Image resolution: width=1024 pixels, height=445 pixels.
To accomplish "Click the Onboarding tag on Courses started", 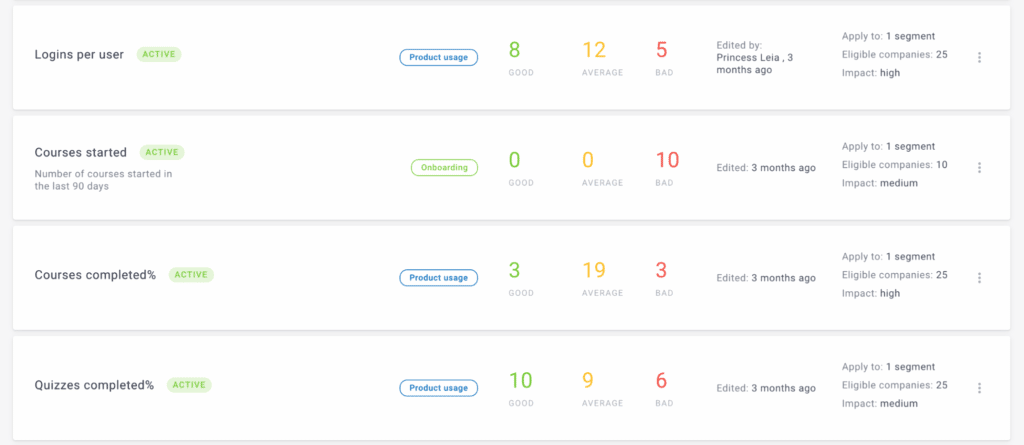I will tap(444, 168).
